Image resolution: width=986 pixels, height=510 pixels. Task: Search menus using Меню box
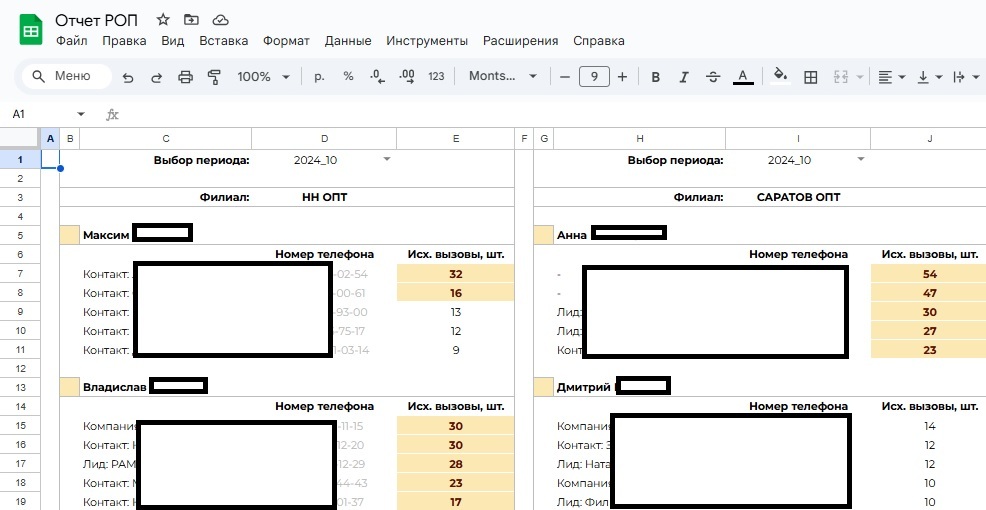[67, 77]
